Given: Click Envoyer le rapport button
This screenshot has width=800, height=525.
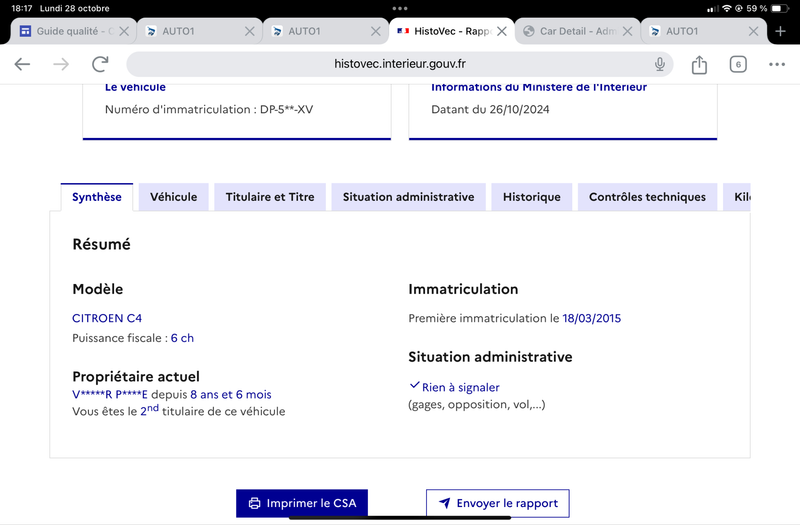Looking at the screenshot, I should click(497, 503).
